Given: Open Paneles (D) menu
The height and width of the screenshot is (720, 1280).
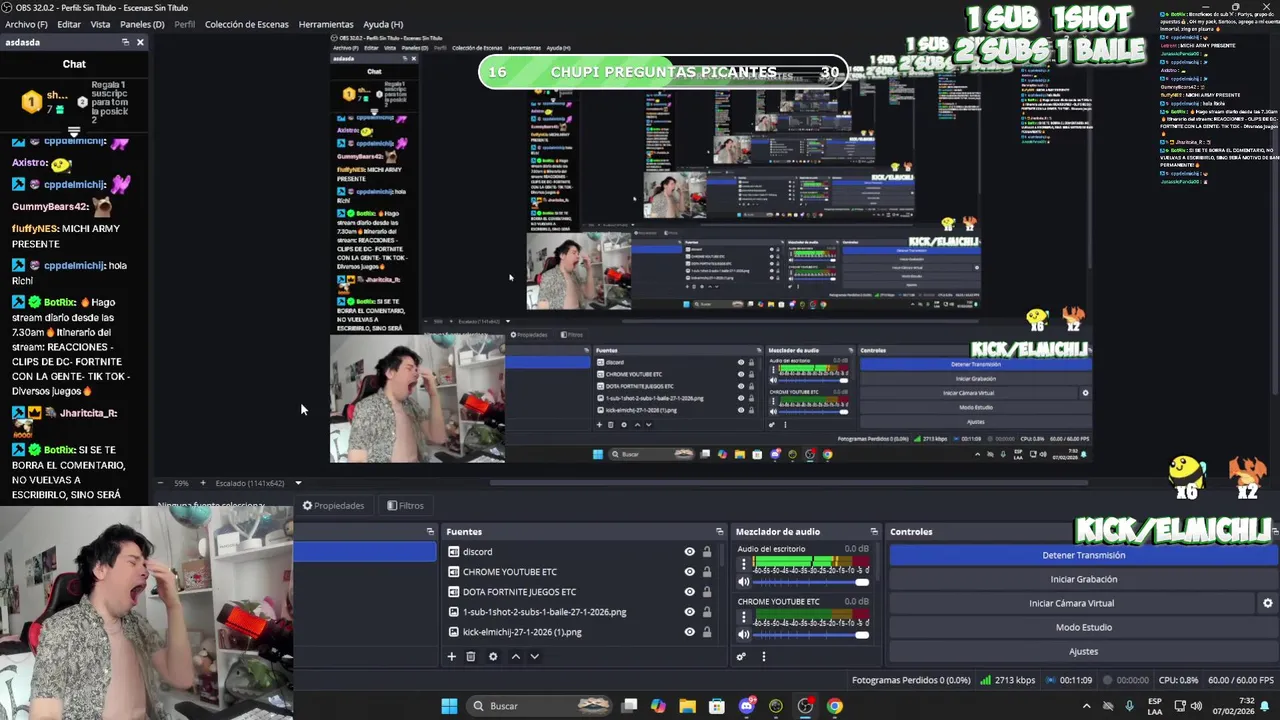Looking at the screenshot, I should coord(142,24).
